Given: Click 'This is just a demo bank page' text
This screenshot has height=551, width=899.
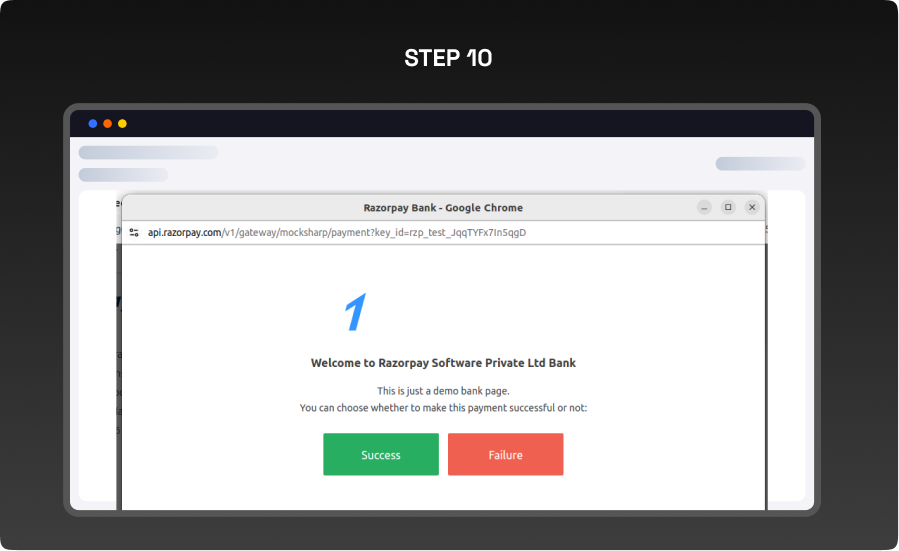Looking at the screenshot, I should [x=443, y=391].
